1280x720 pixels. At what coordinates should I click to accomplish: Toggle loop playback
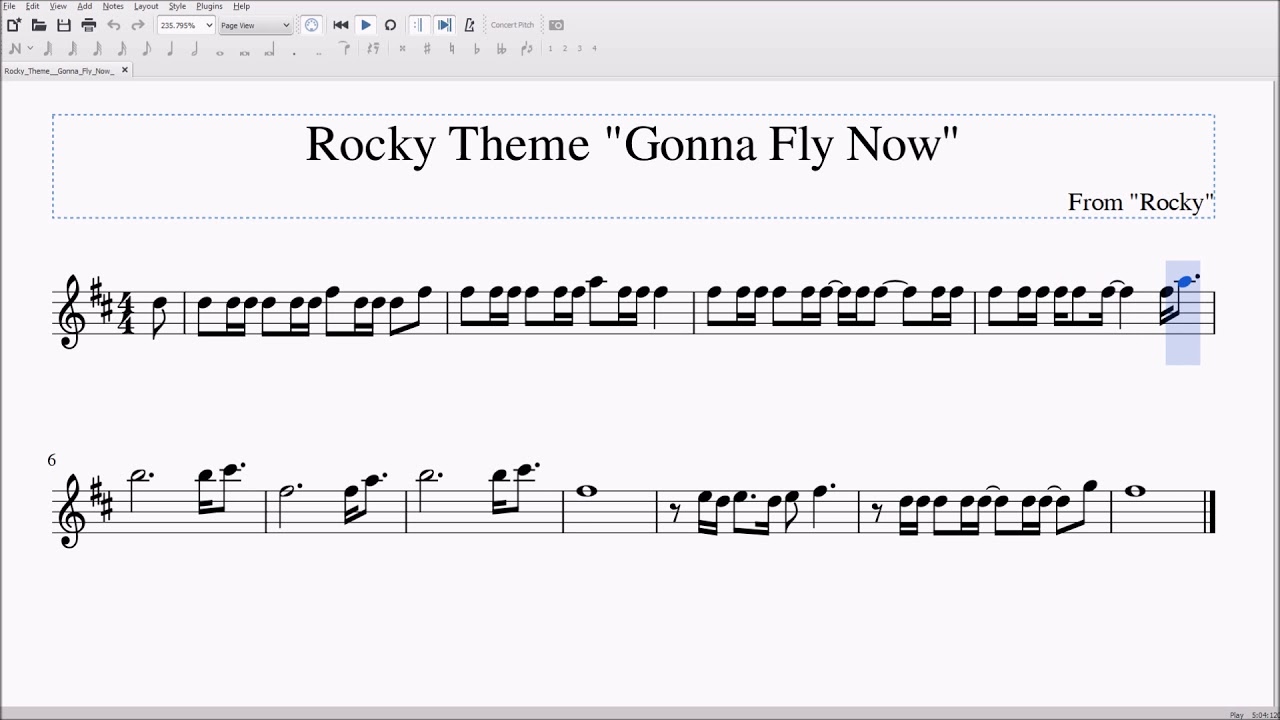pyautogui.click(x=390, y=25)
